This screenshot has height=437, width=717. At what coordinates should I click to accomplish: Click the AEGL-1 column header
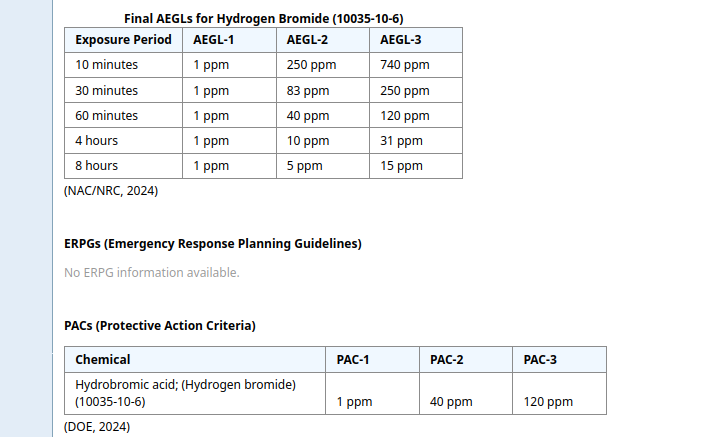point(212,40)
